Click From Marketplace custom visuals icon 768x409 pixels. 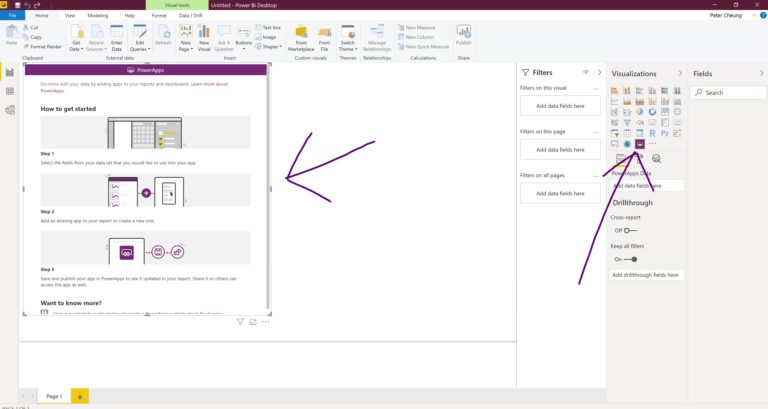tap(301, 38)
